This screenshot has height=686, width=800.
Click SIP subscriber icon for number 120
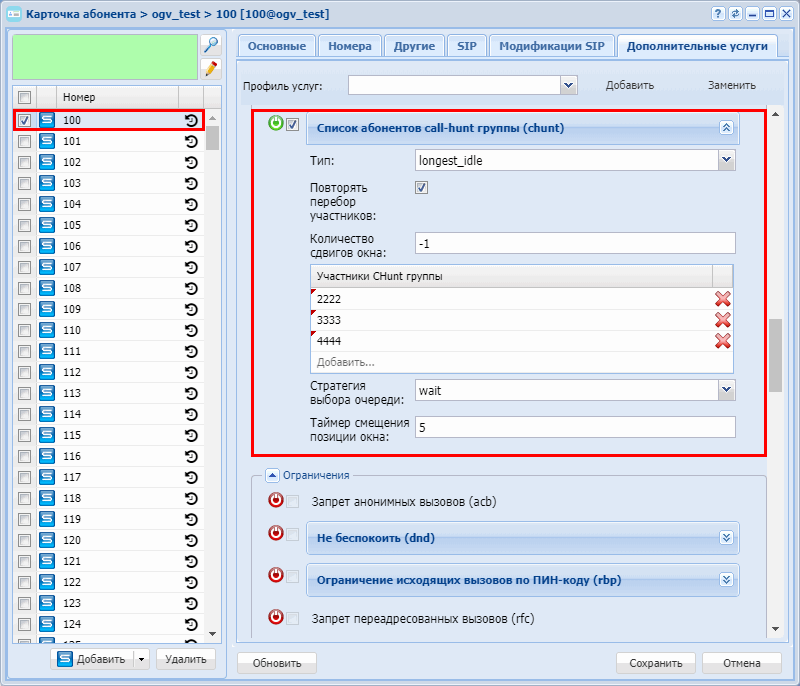[47, 540]
